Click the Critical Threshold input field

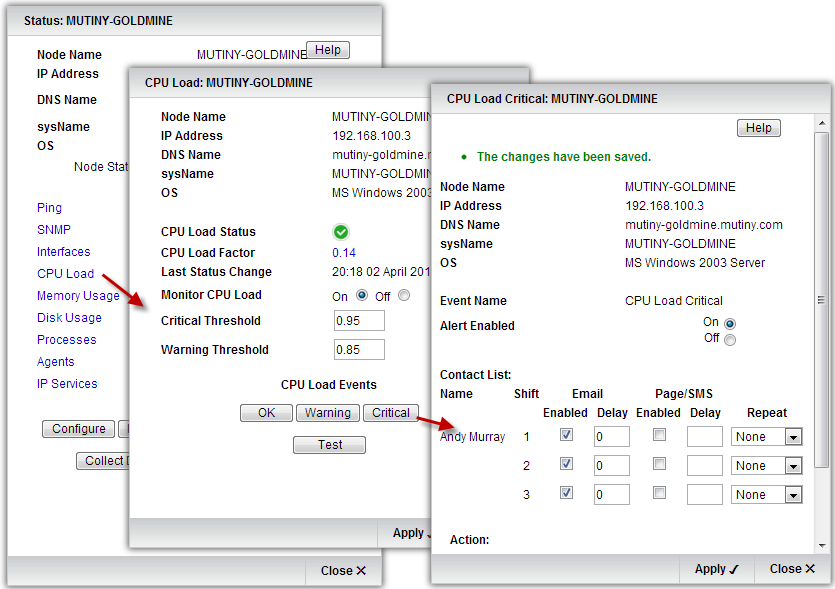[359, 321]
